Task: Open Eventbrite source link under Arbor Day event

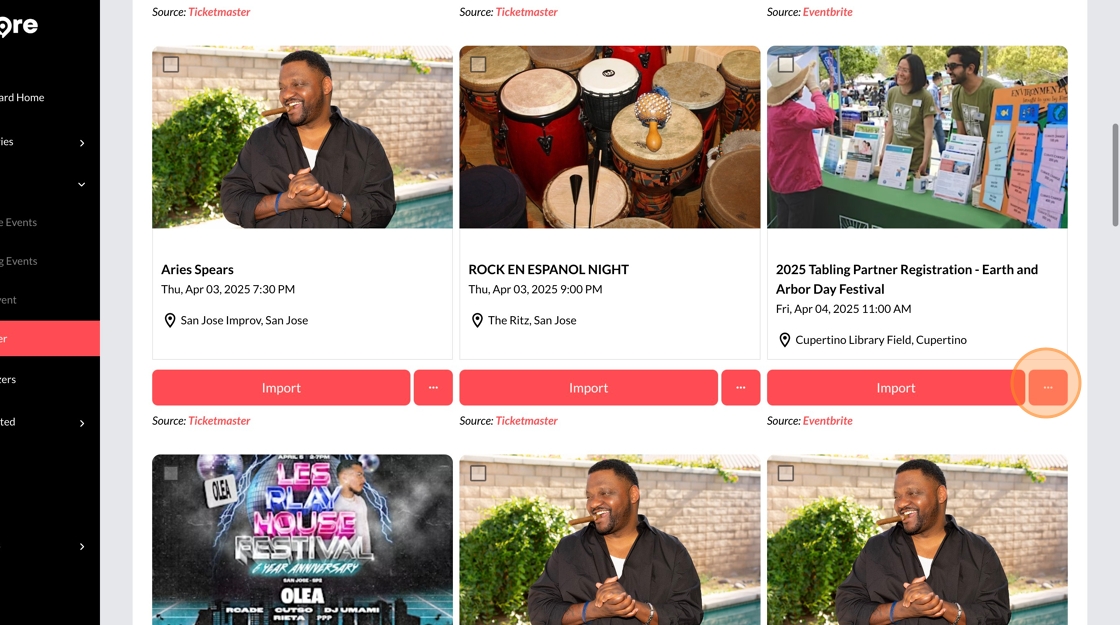Action: [827, 421]
